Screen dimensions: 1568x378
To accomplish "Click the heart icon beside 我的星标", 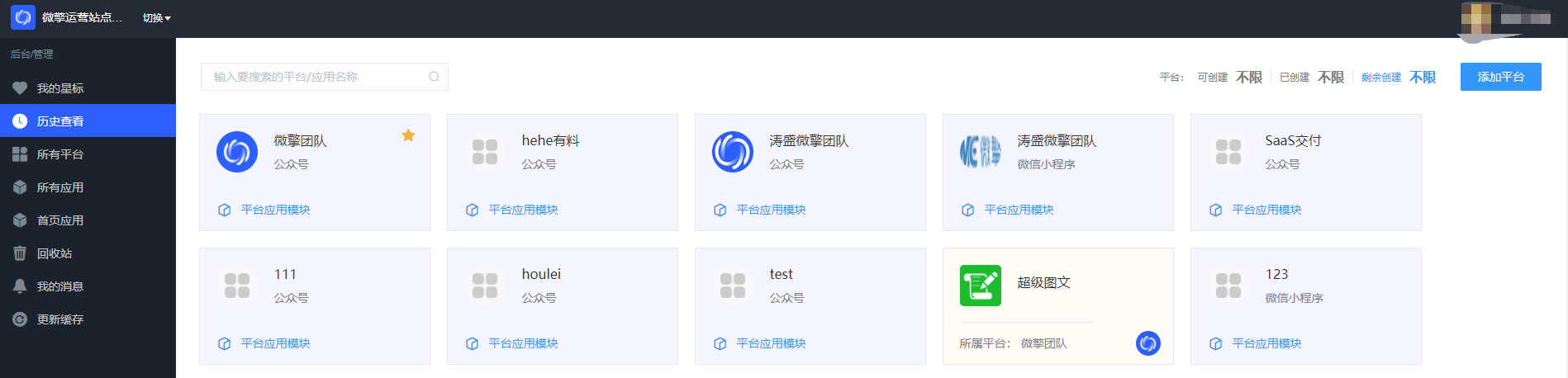I will (x=20, y=88).
